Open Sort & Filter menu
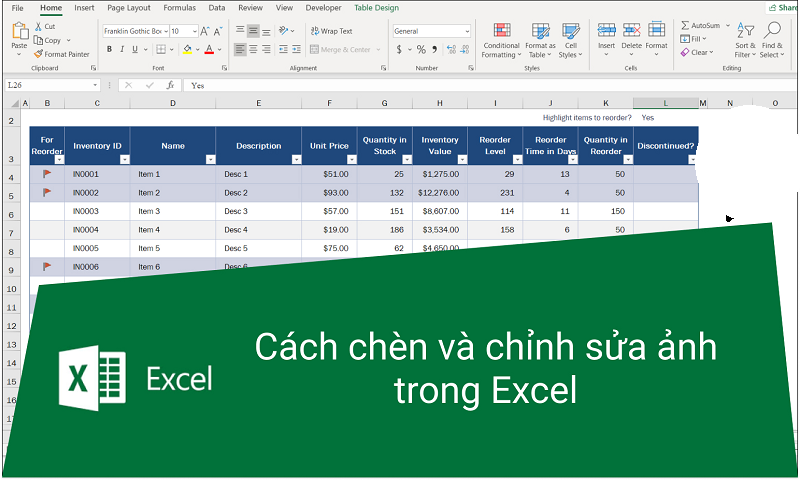 [745, 41]
